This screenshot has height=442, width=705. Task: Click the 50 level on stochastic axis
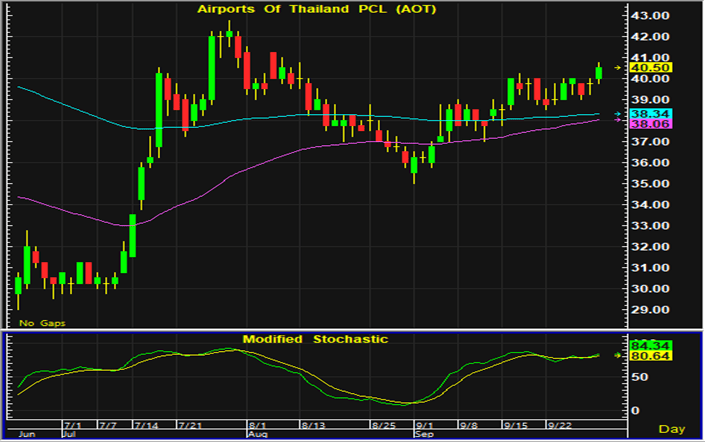tap(637, 377)
